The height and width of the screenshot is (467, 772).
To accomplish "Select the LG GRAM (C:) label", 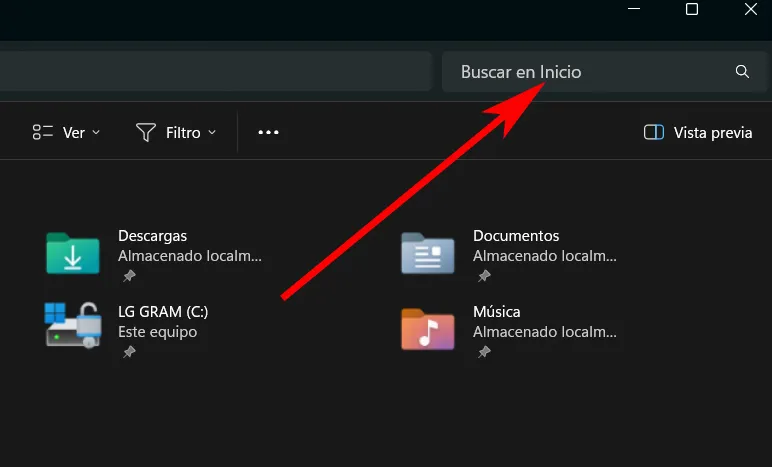I will tap(163, 311).
